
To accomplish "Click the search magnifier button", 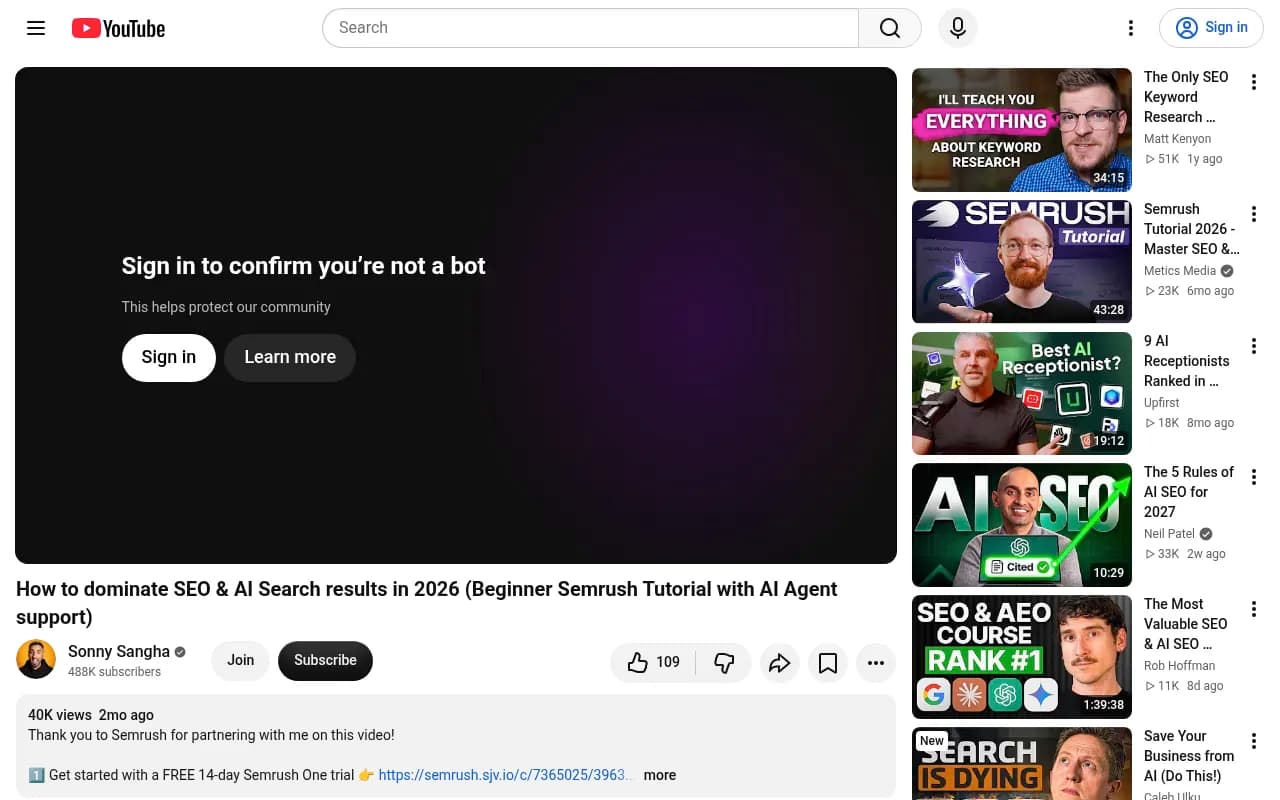I will pyautogui.click(x=890, y=28).
